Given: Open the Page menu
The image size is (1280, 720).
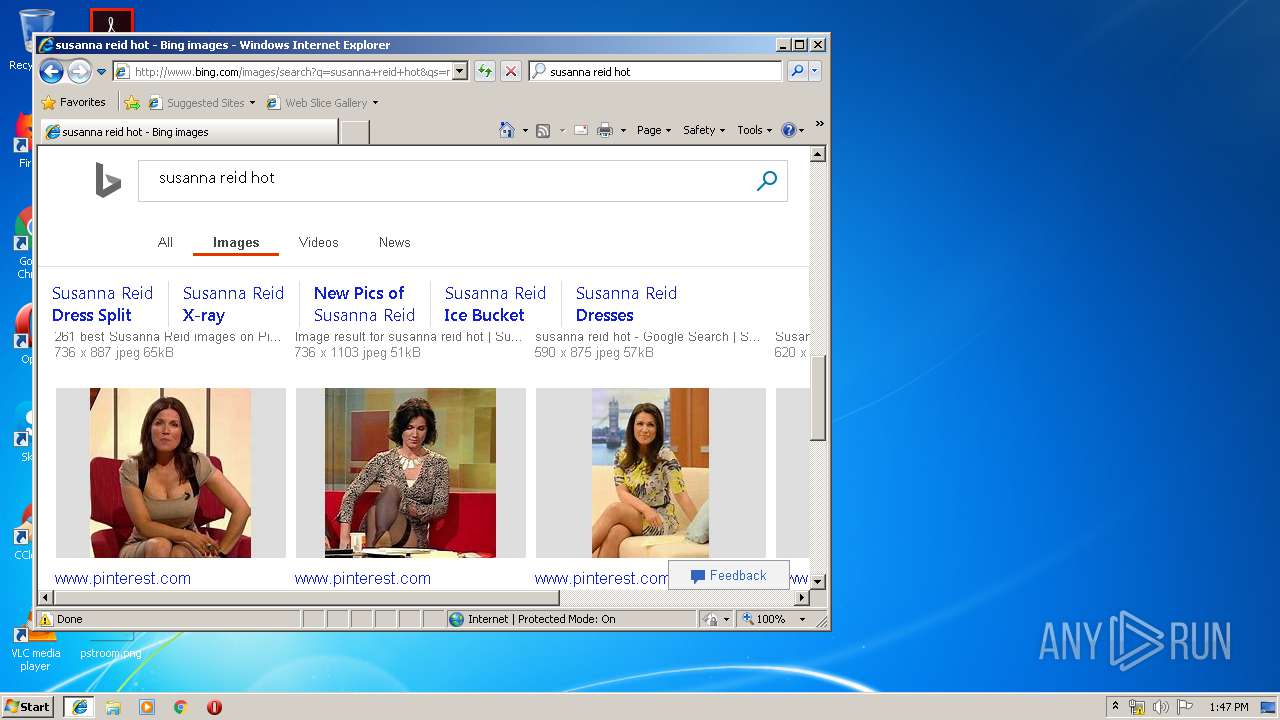Looking at the screenshot, I should (654, 130).
